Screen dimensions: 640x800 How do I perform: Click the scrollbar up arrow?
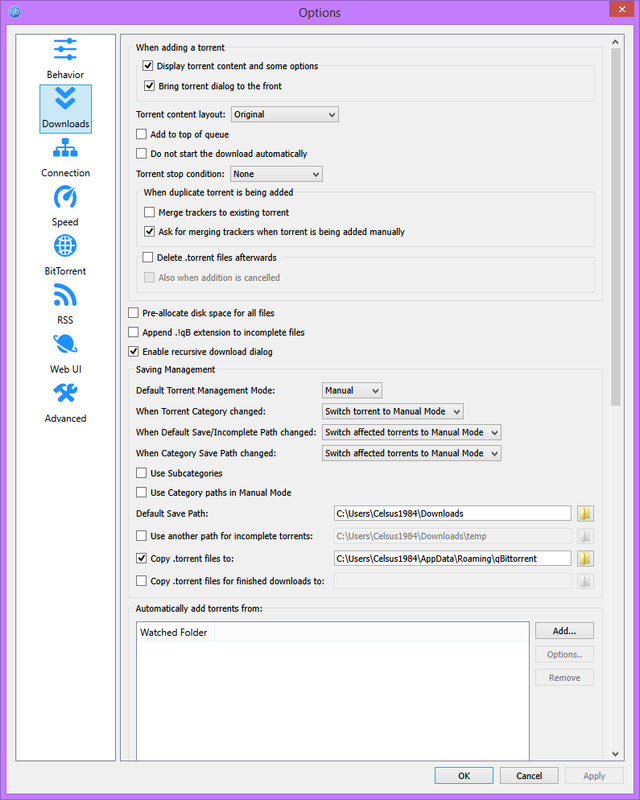(615, 42)
